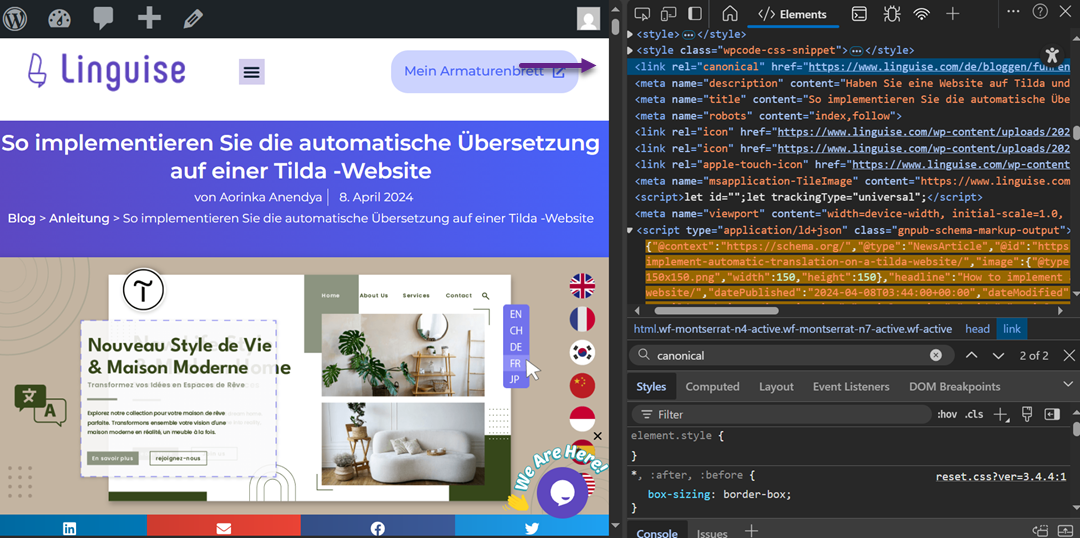Screen dimensions: 1080x538
Task: Select the link breadcrumb in DOM path
Action: [x=1012, y=329]
